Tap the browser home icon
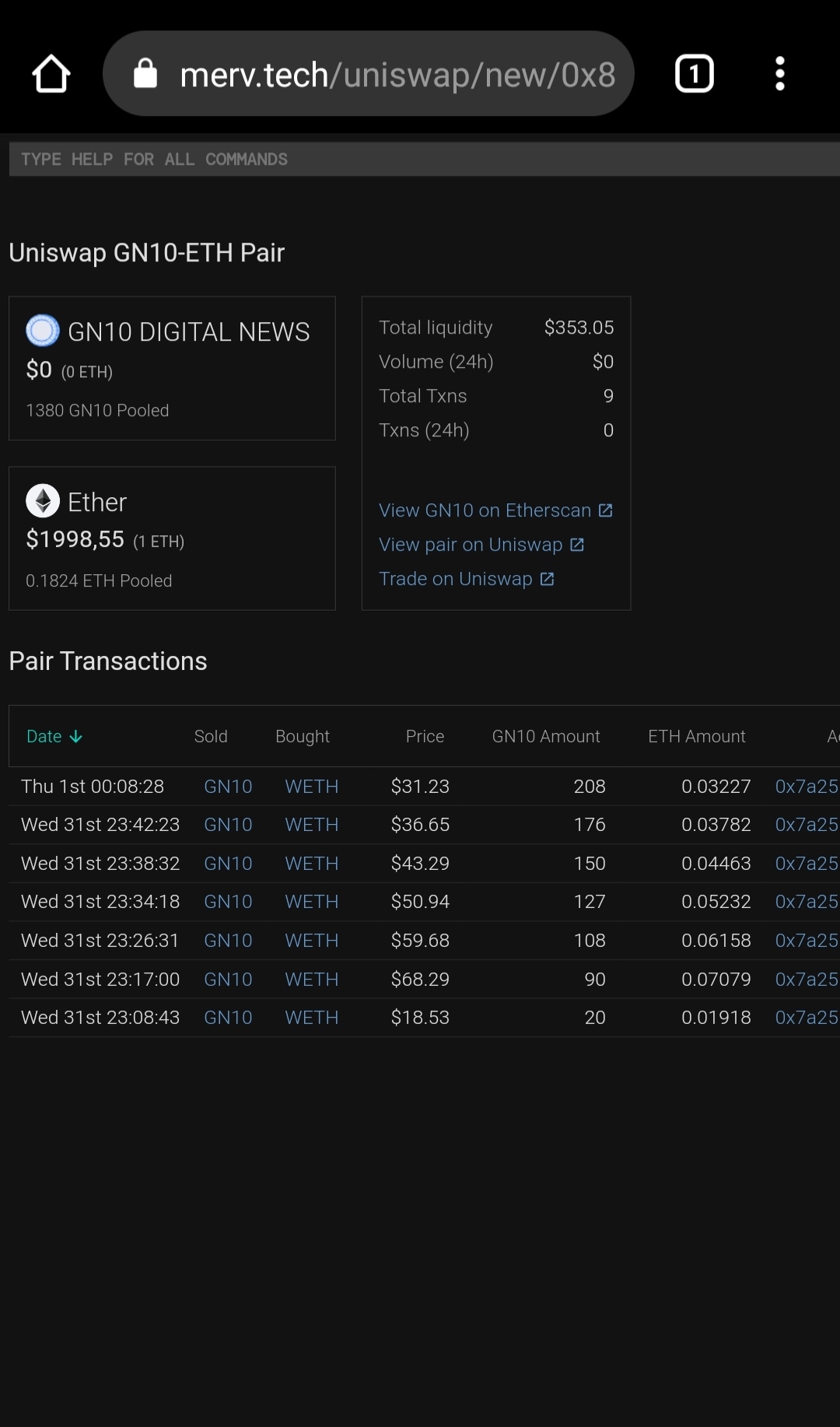840x1427 pixels. tap(51, 74)
